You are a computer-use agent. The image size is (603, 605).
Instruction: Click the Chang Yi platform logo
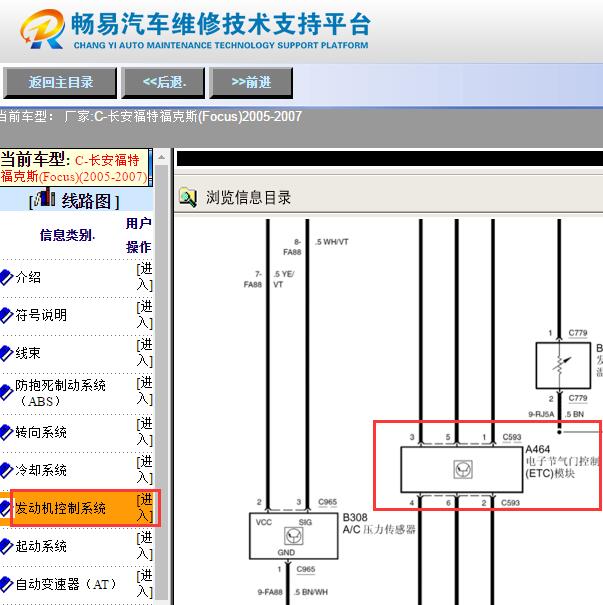tap(42, 29)
